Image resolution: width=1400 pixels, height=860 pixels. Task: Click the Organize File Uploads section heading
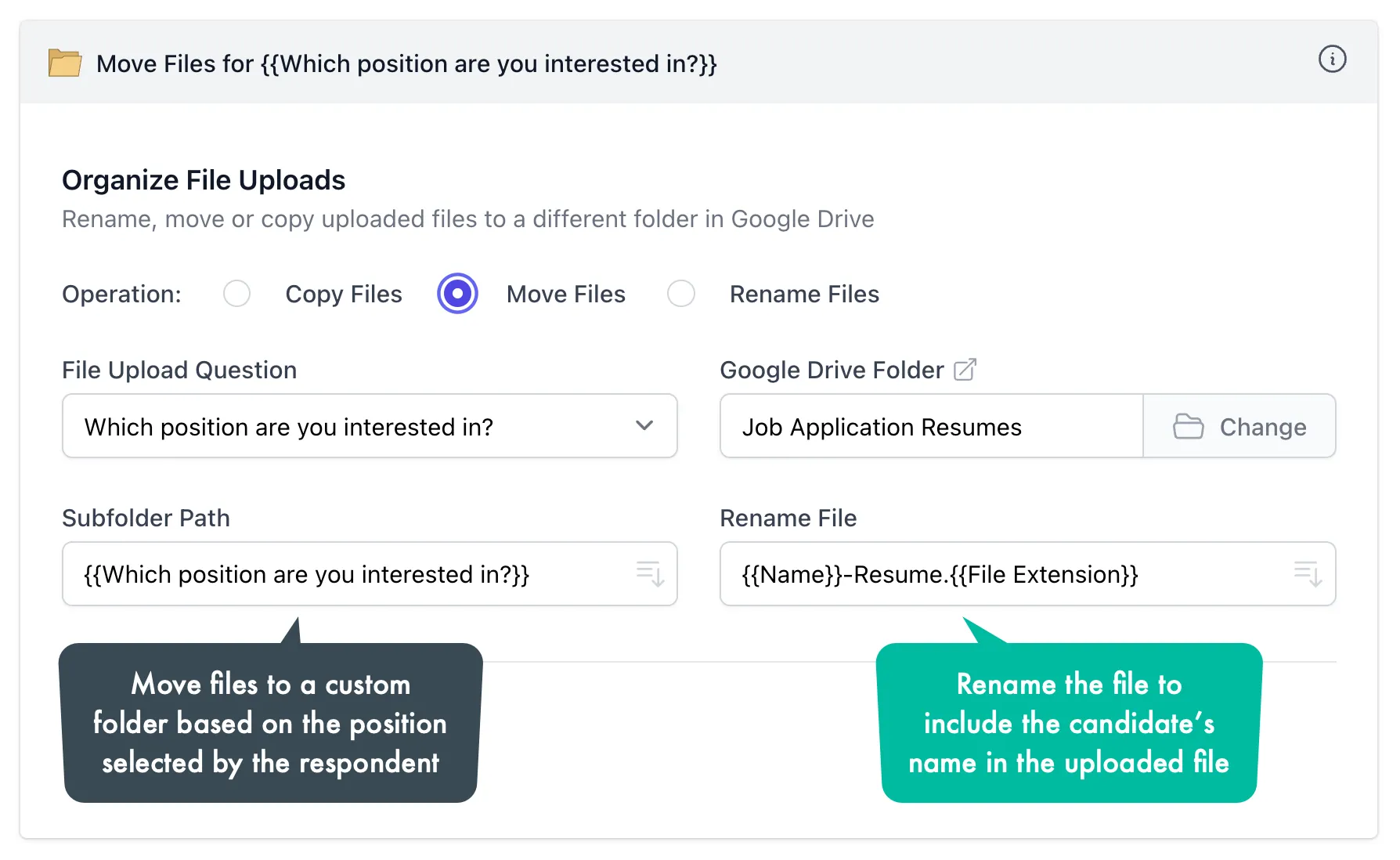tap(204, 179)
